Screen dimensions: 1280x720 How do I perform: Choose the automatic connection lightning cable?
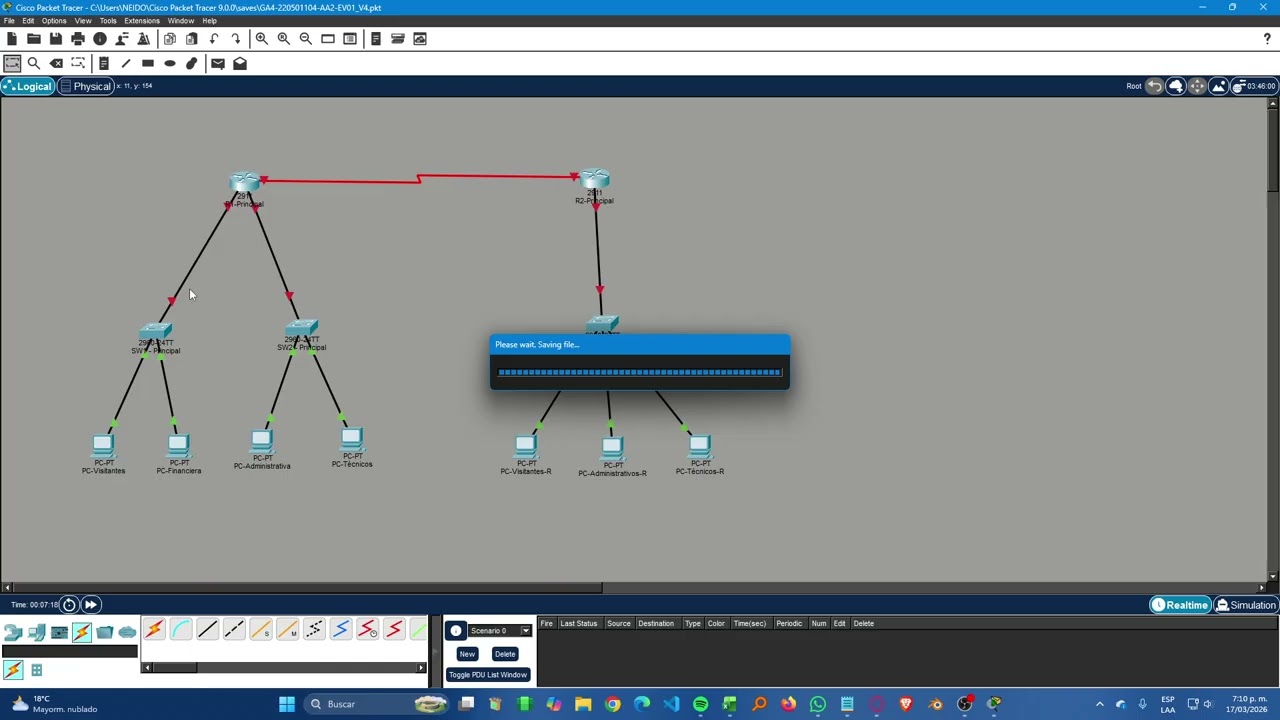coord(154,629)
